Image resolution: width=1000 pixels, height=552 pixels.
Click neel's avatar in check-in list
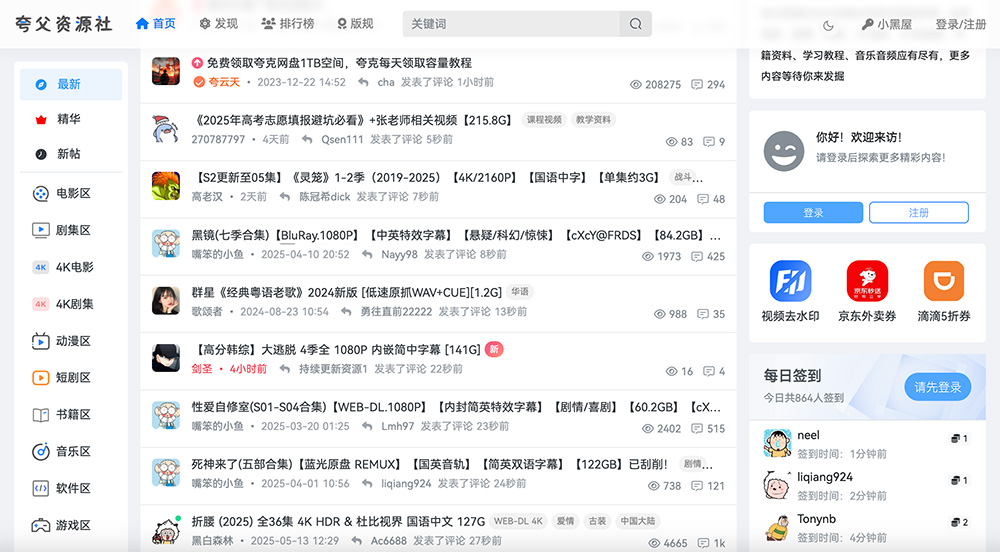(777, 444)
